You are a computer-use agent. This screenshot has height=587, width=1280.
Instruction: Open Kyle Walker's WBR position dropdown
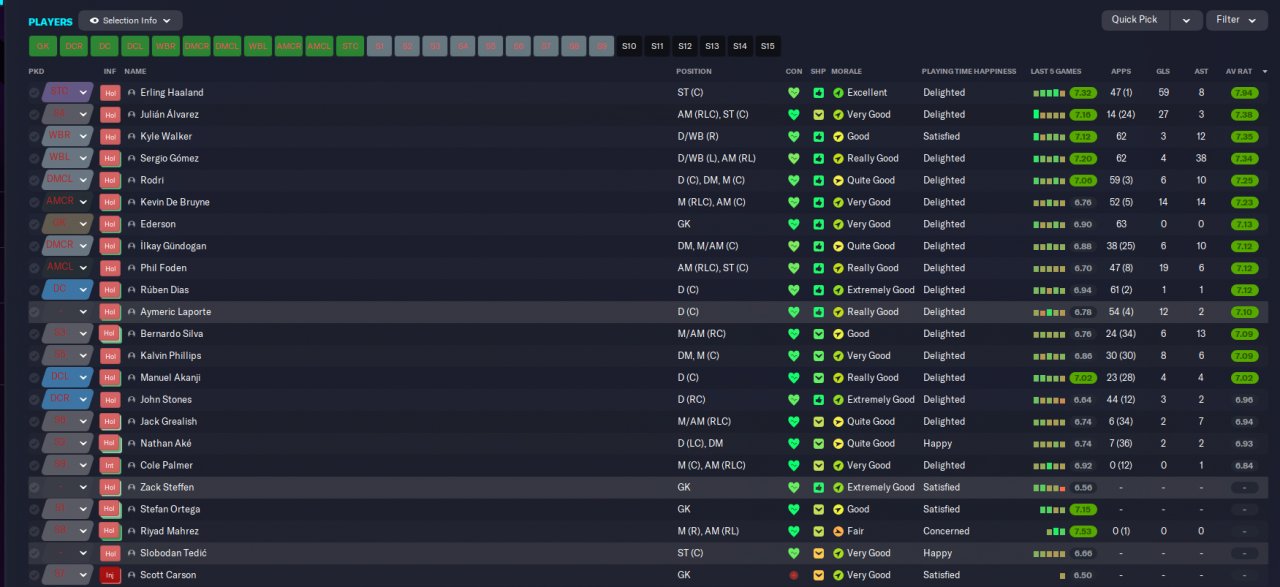click(84, 136)
